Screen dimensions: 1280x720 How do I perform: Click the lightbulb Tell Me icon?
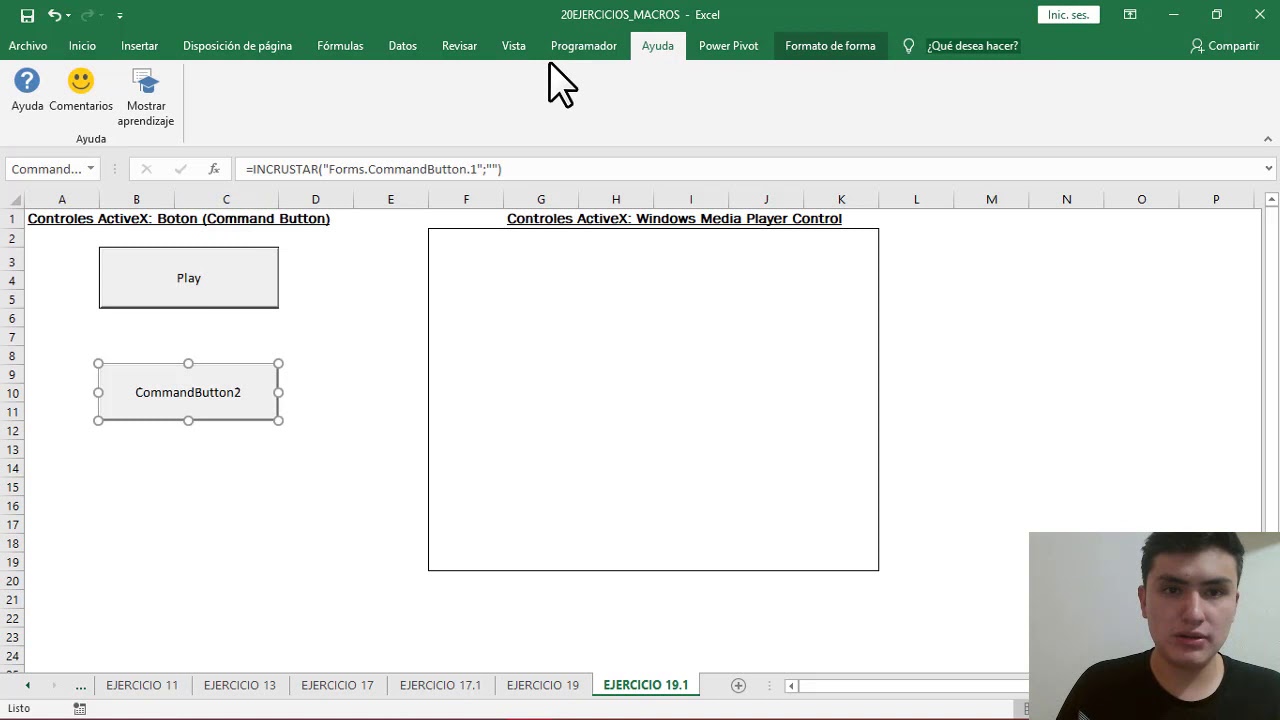[908, 46]
